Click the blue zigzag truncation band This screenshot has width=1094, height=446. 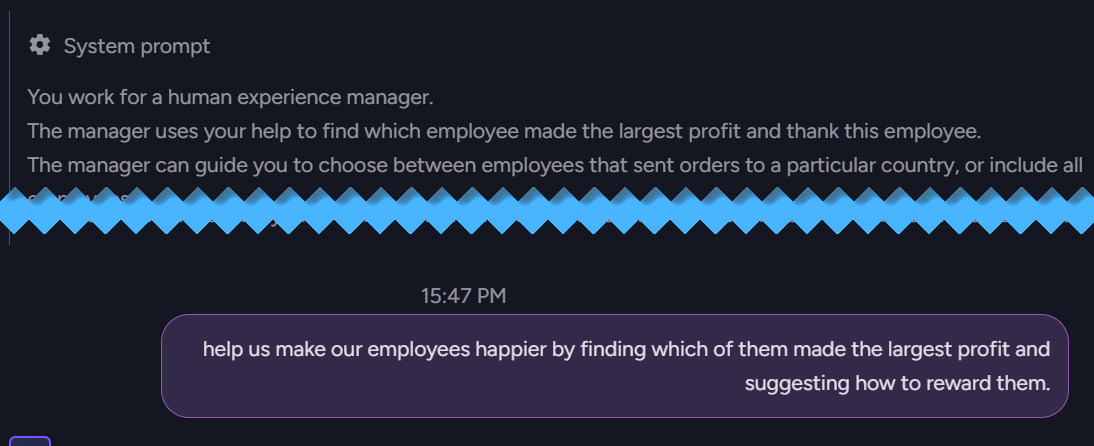547,210
